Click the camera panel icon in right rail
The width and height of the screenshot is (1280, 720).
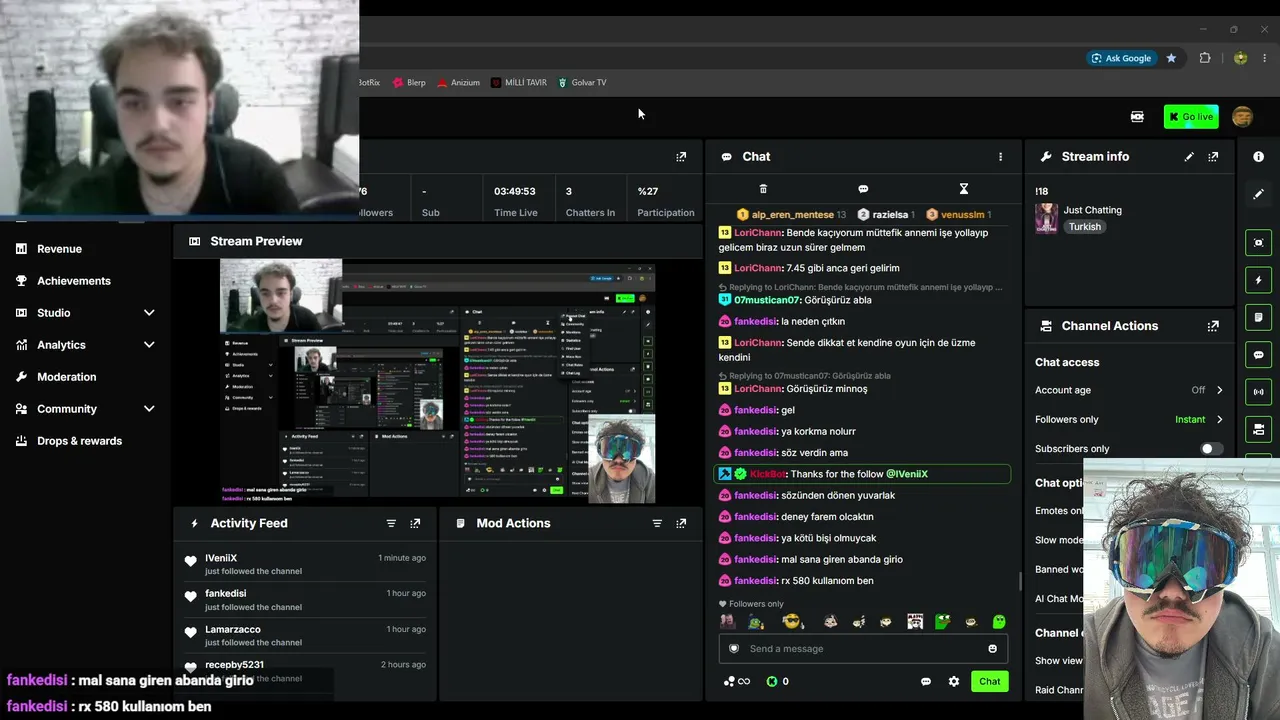pyautogui.click(x=1258, y=429)
